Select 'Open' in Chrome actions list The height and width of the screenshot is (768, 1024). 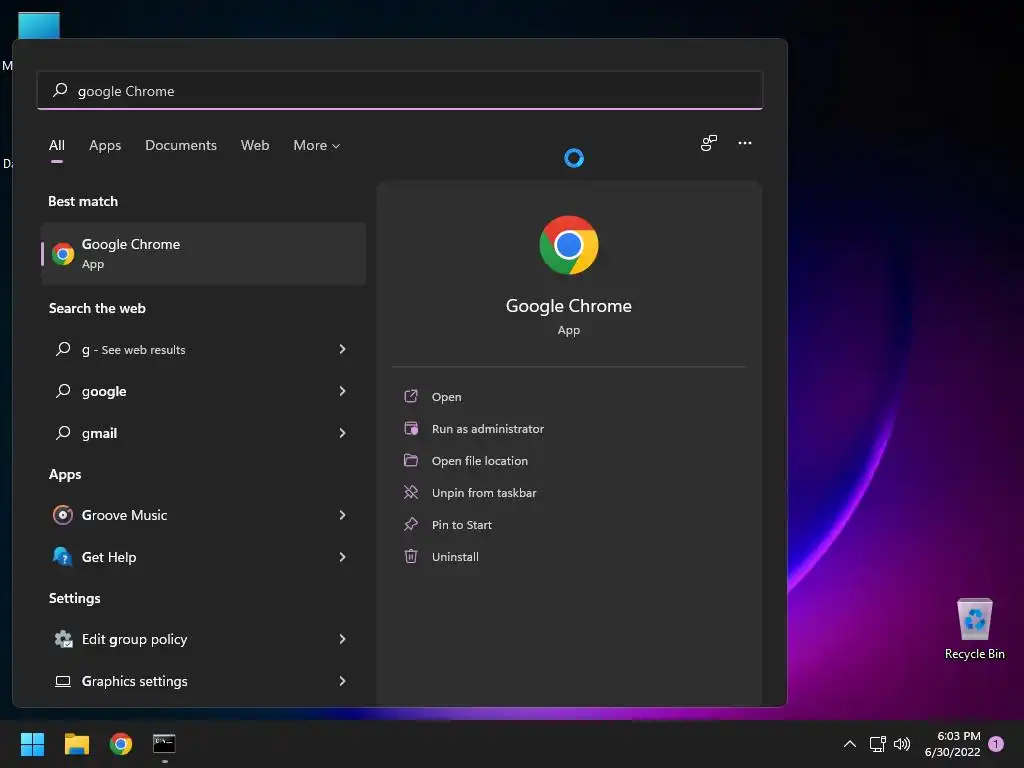click(447, 397)
